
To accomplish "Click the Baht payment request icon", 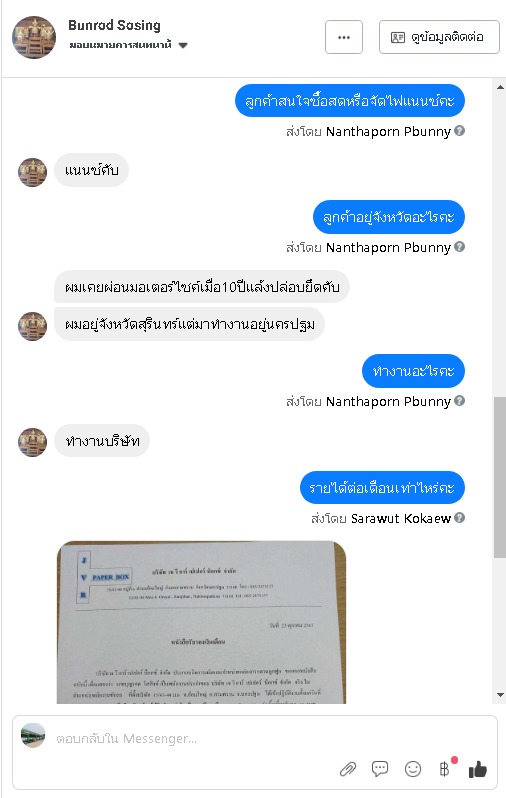I will (x=445, y=768).
